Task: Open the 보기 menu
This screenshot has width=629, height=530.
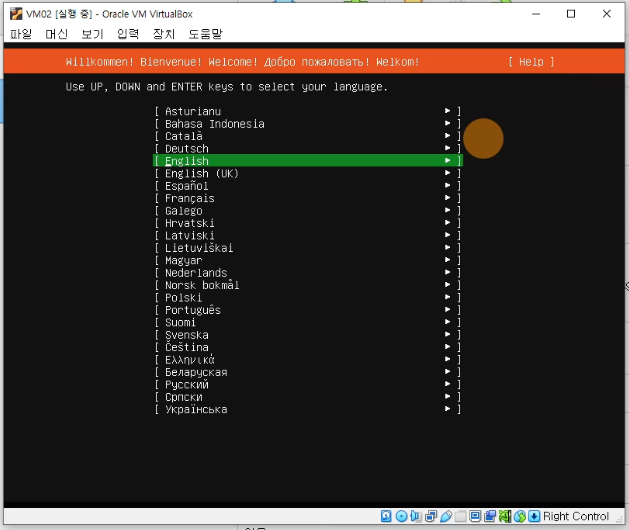Action: tap(92, 34)
